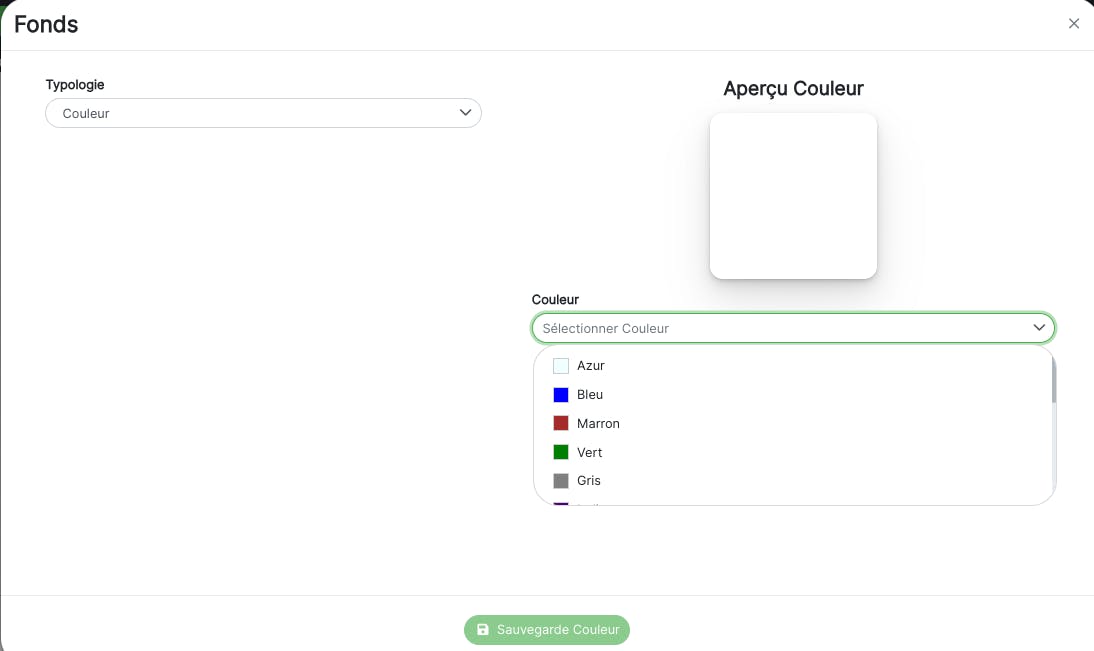The width and height of the screenshot is (1094, 651).
Task: Click the Sélectionner Couleur select field
Action: click(x=780, y=328)
